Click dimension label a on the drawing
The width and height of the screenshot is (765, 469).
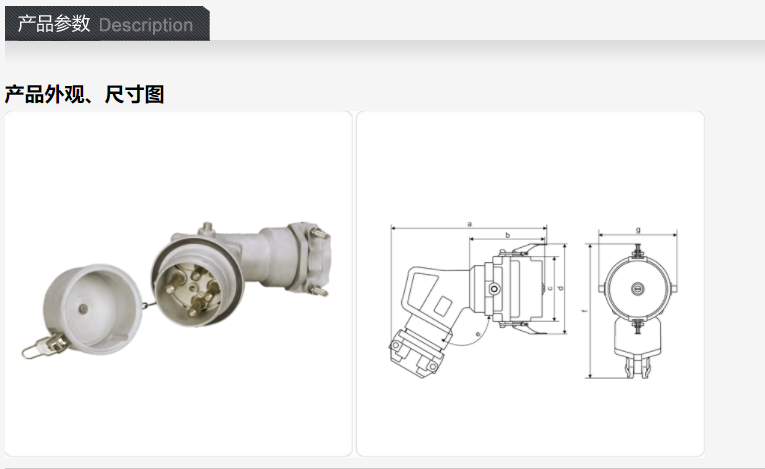pos(469,224)
